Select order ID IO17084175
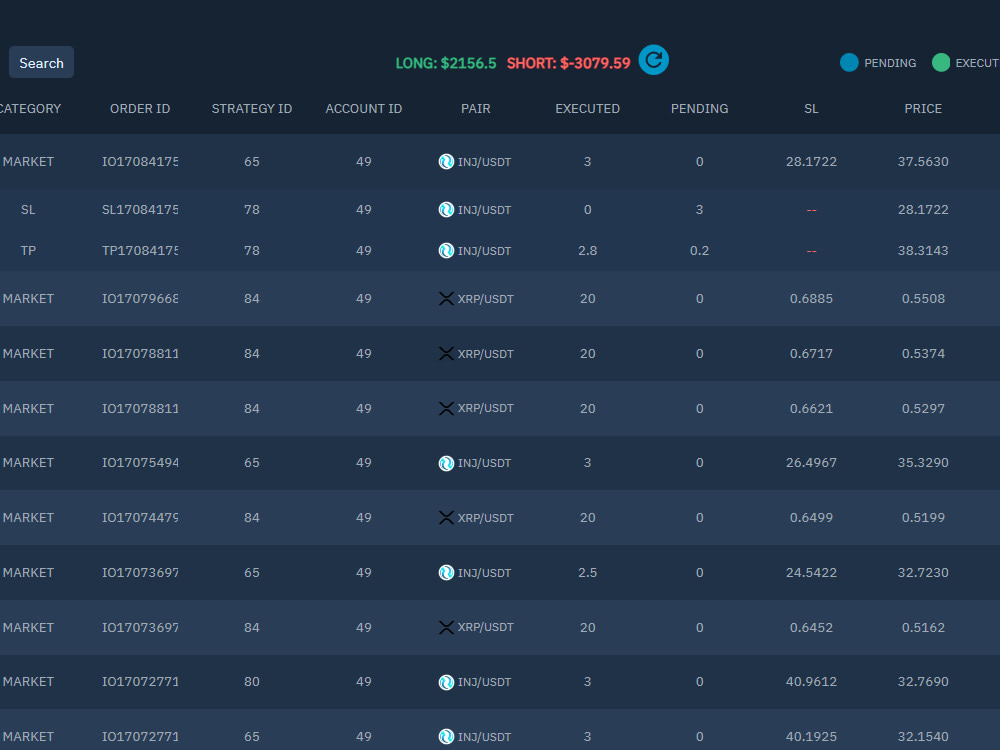The height and width of the screenshot is (750, 1000). [x=140, y=161]
